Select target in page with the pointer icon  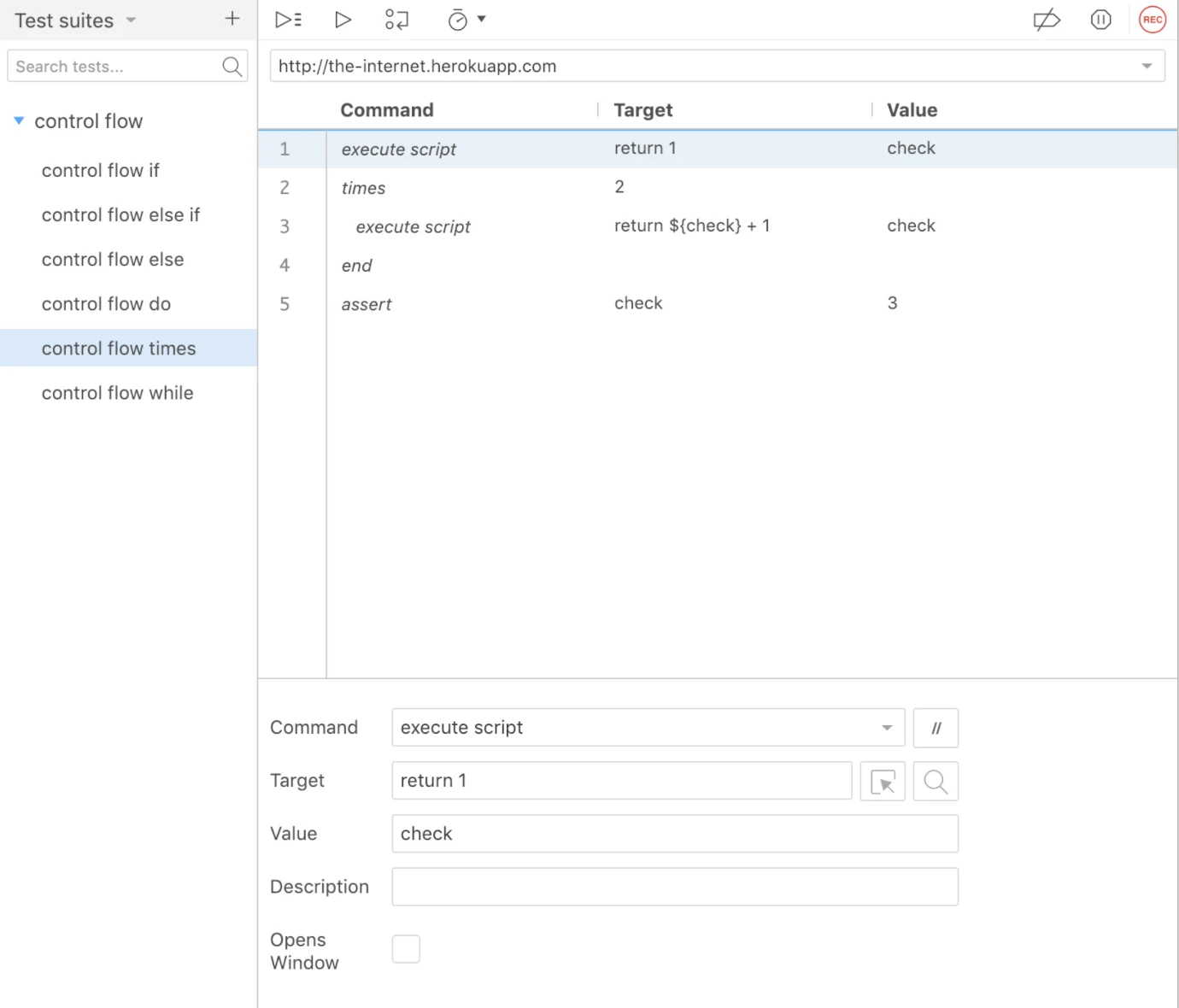coord(883,781)
